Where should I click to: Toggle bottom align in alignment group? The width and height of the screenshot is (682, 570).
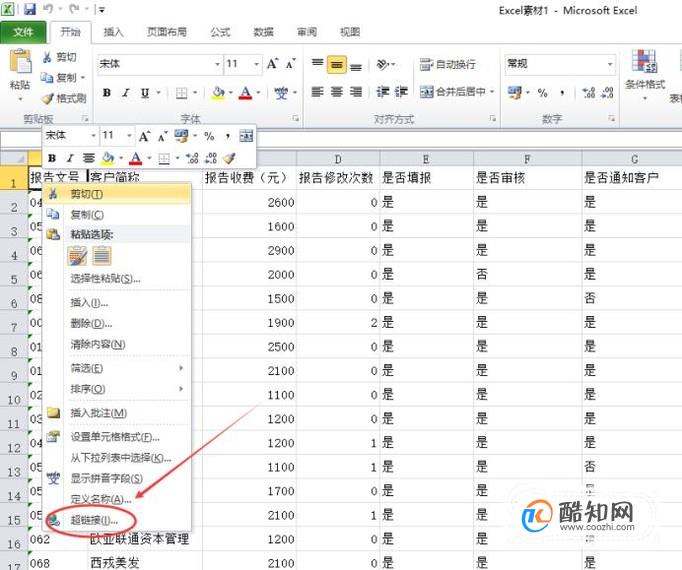(x=356, y=65)
